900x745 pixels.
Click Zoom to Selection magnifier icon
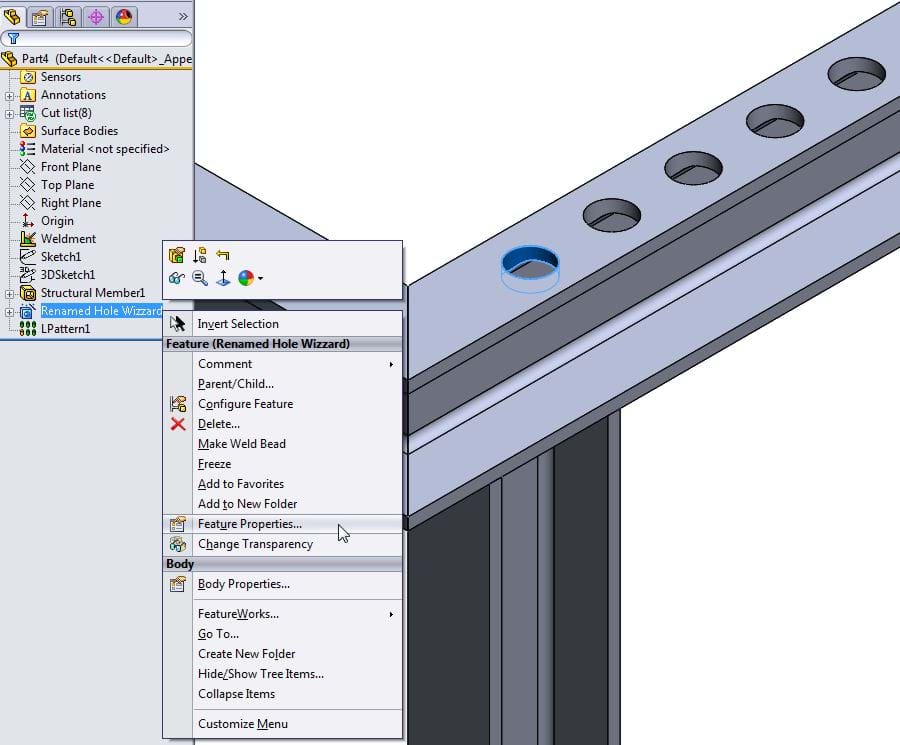[x=200, y=279]
